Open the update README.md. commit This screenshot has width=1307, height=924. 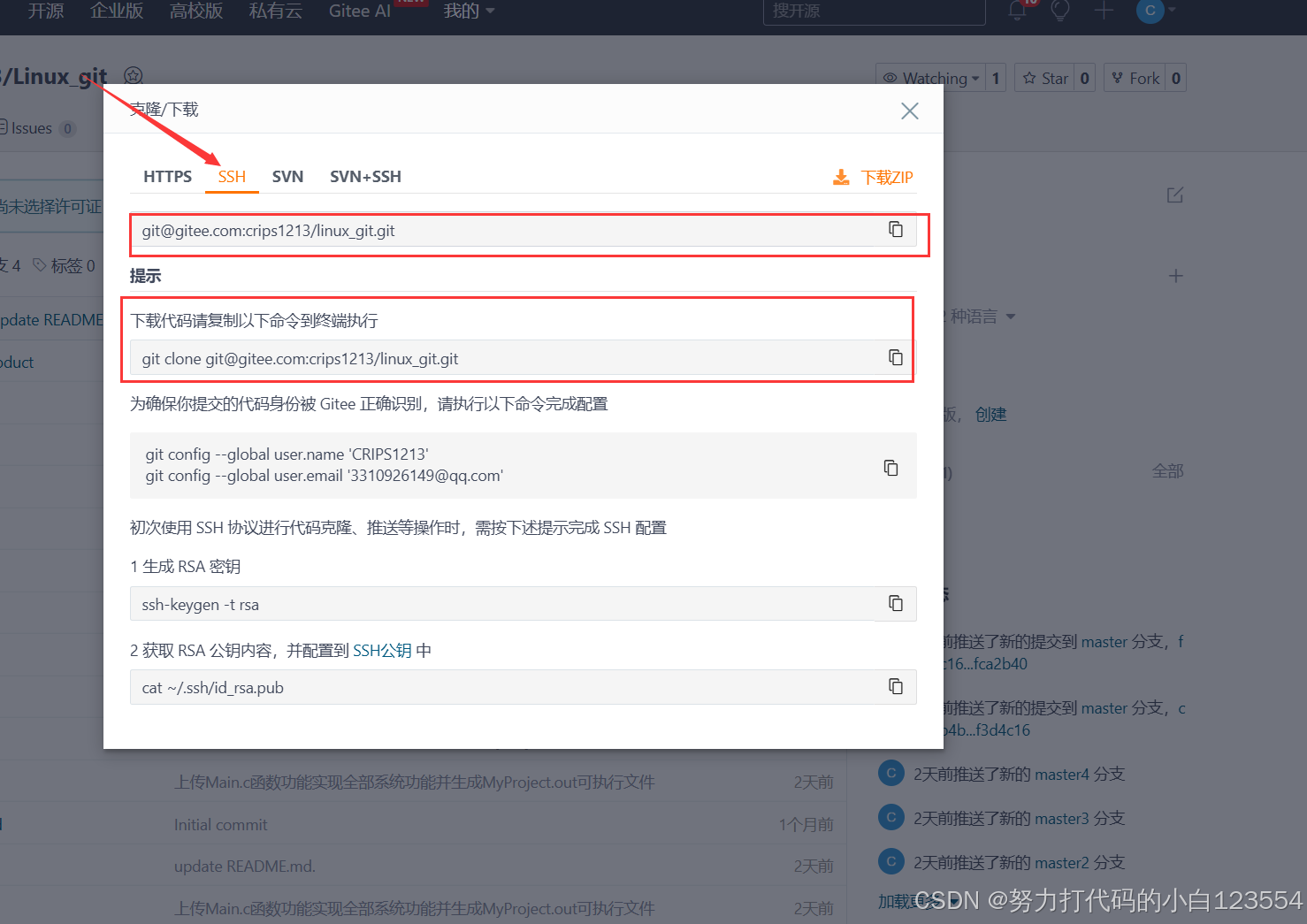coord(244,866)
